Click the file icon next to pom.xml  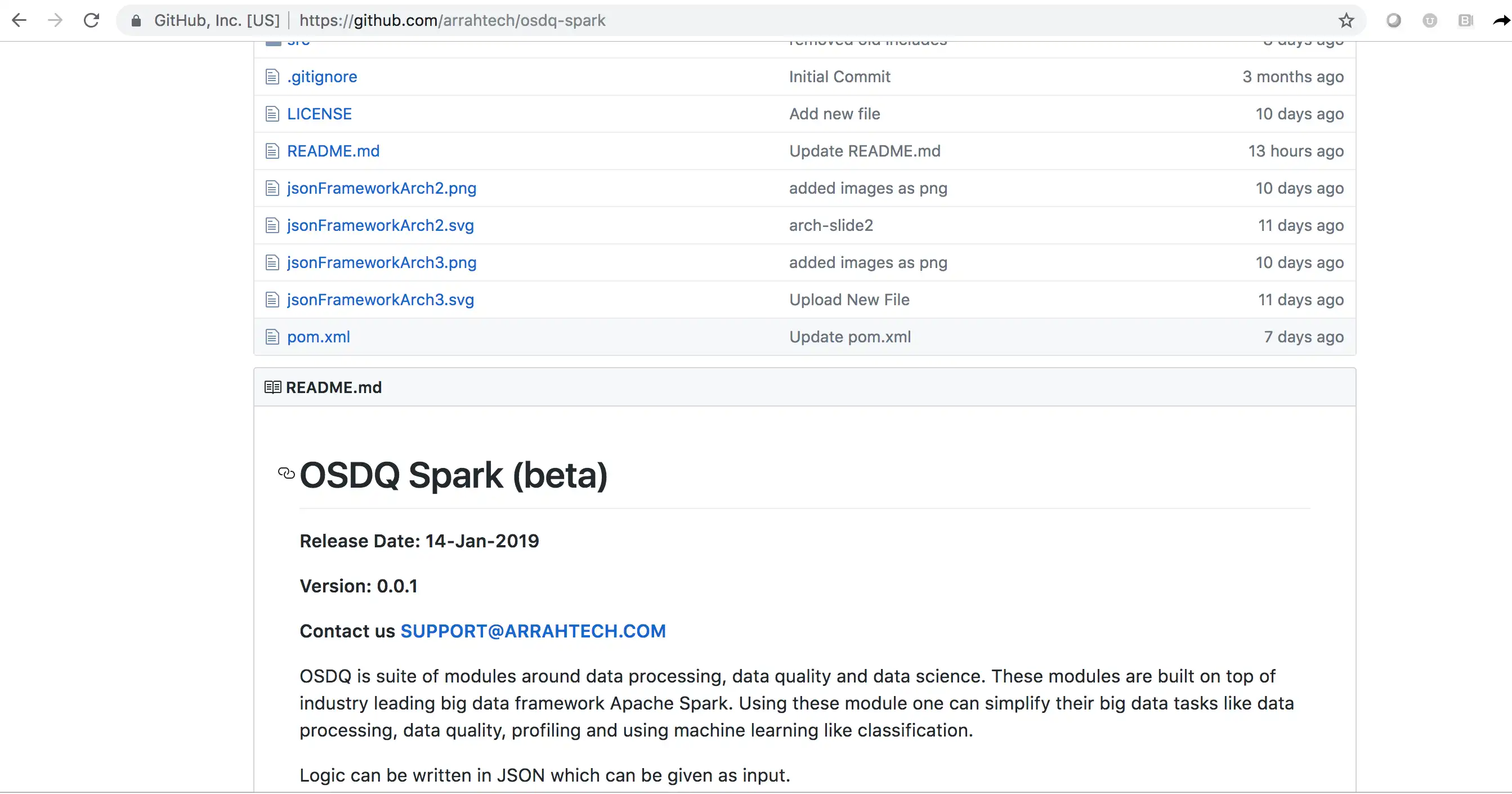272,337
